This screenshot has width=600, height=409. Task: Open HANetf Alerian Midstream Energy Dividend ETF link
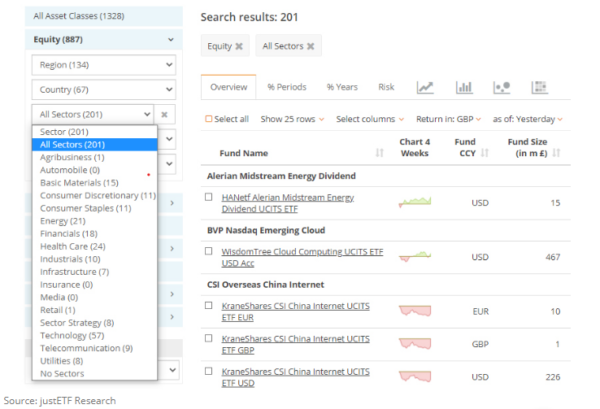pyautogui.click(x=287, y=203)
